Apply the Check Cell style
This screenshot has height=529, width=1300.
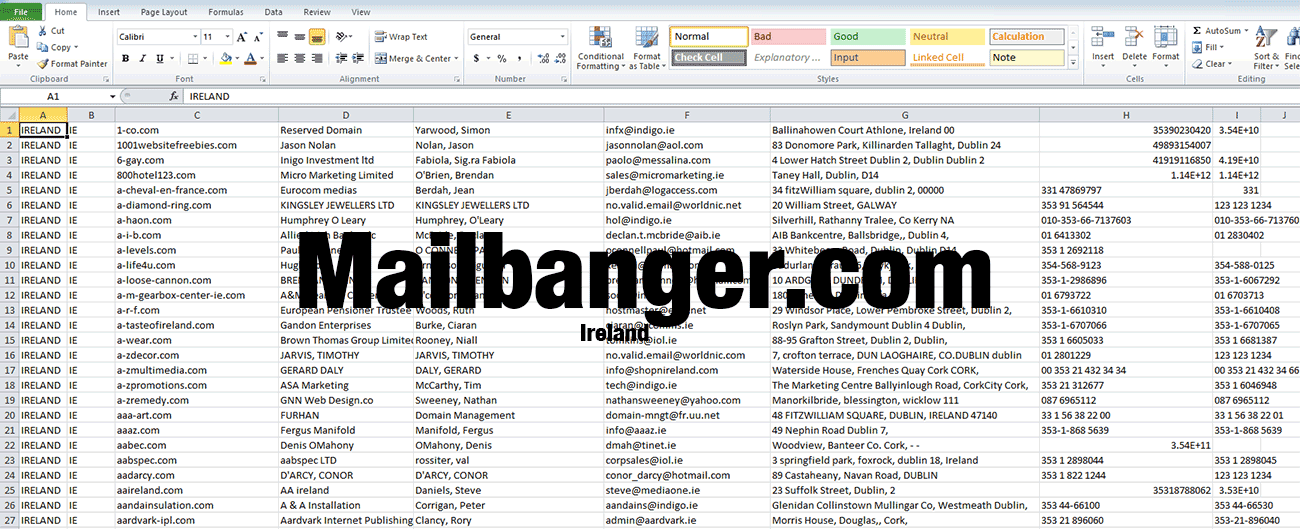tap(709, 57)
